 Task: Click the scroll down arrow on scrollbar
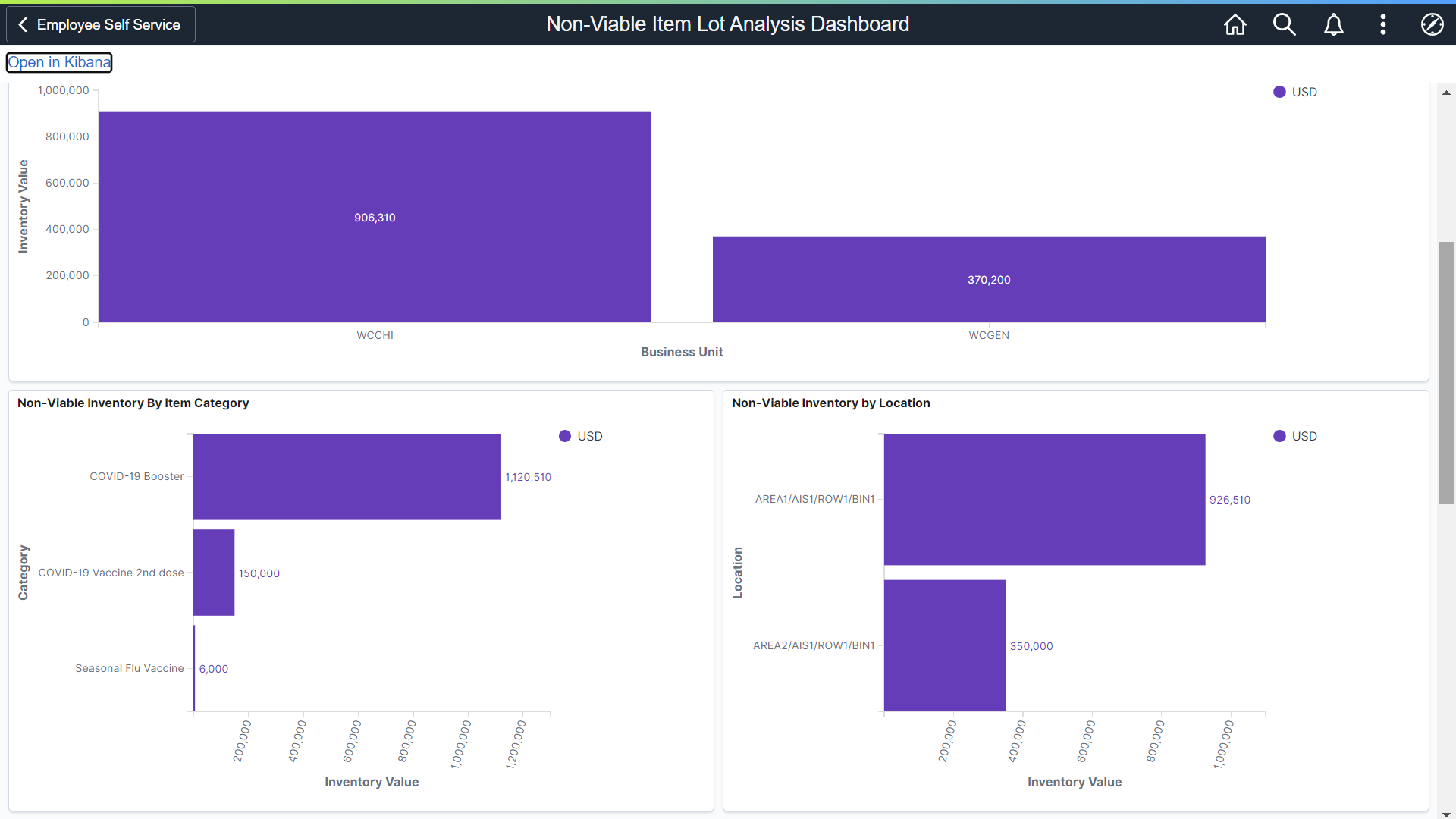pyautogui.click(x=1446, y=814)
